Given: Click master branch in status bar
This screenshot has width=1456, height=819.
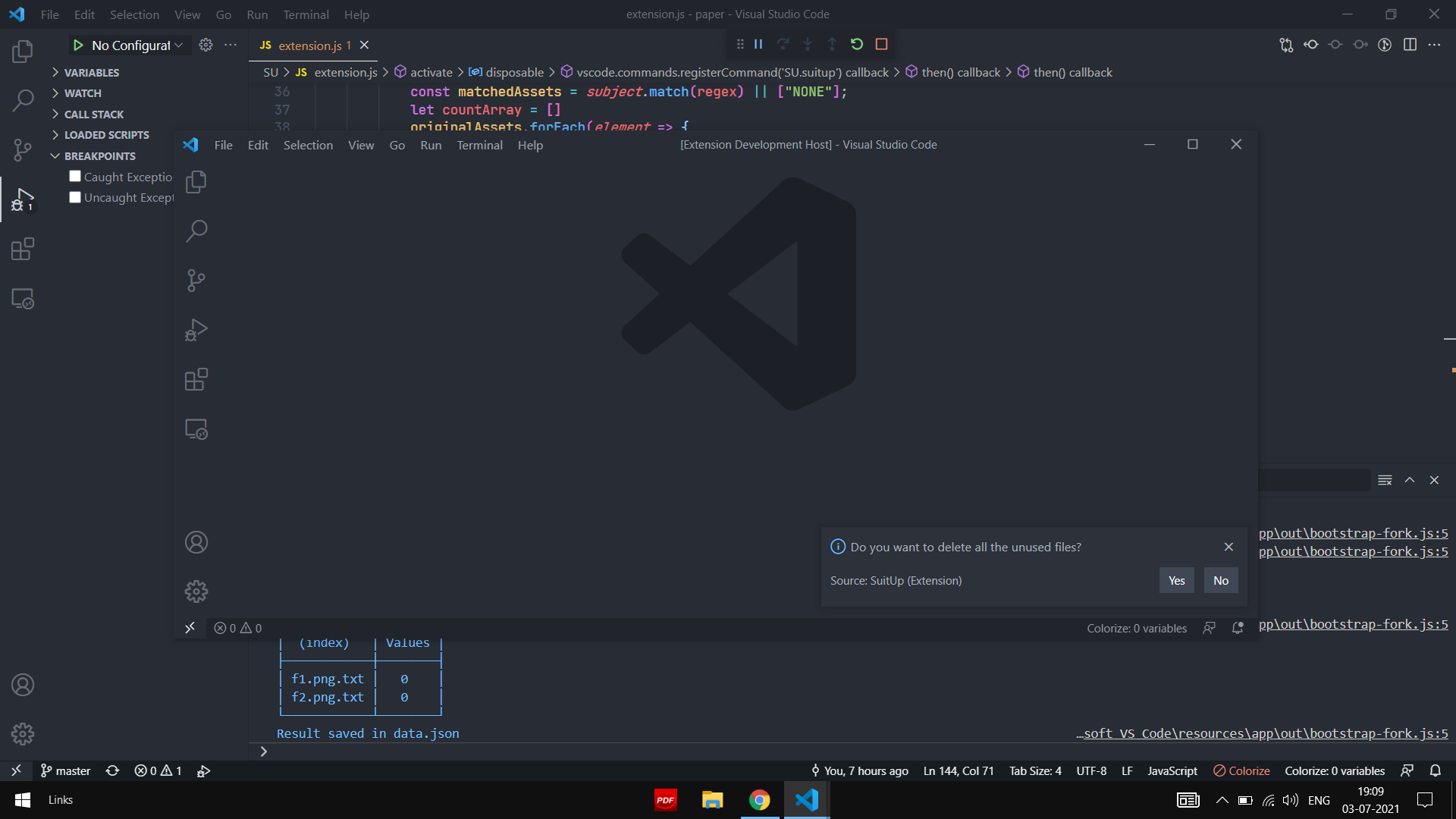Looking at the screenshot, I should (x=65, y=770).
